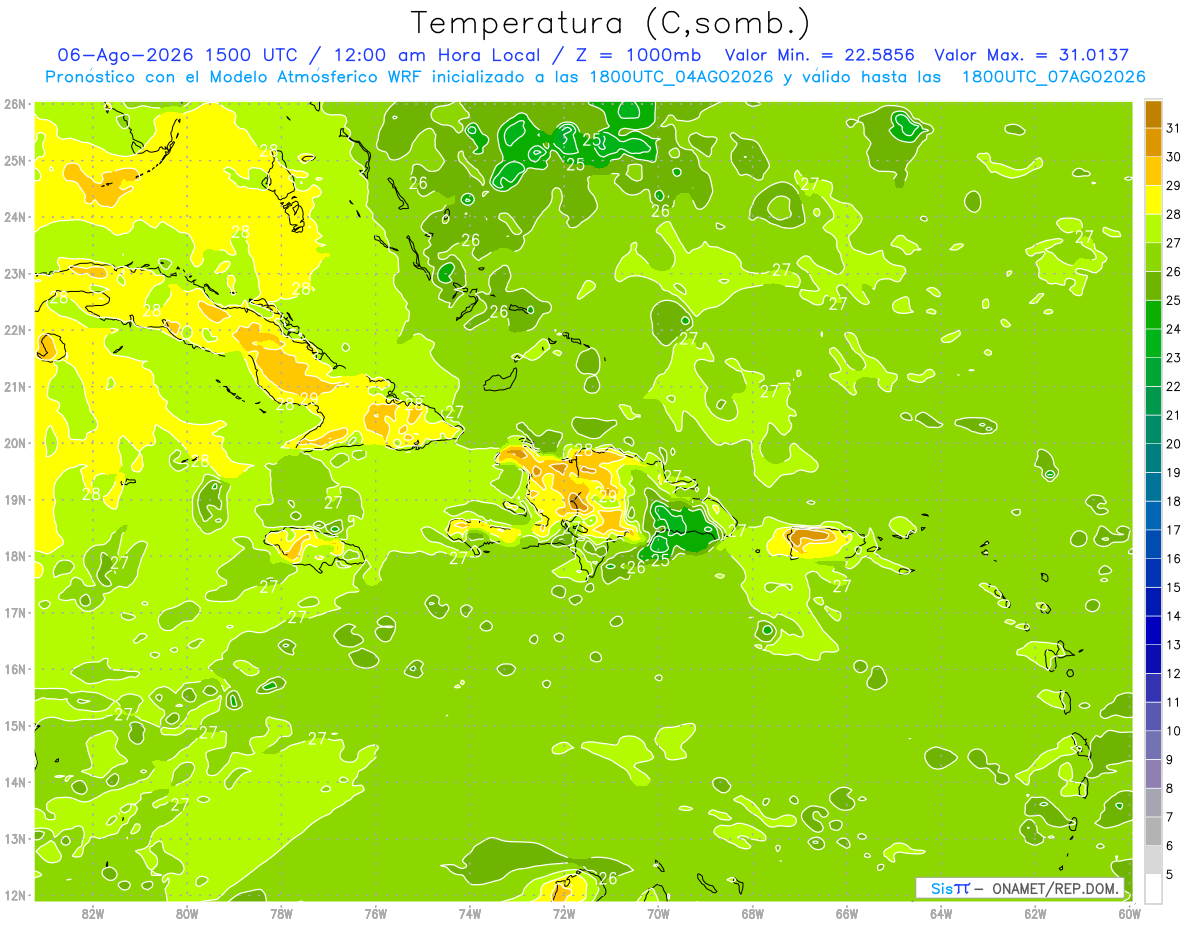This screenshot has width=1200, height=927.
Task: Click the '60W' longitude axis label
Action: point(1130,913)
